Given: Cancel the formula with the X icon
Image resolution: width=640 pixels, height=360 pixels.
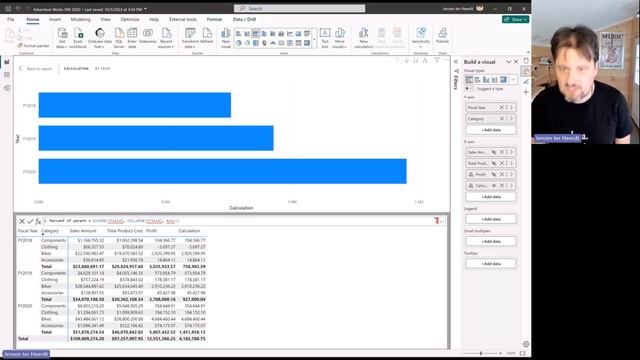Looking at the screenshot, I should coord(22,221).
